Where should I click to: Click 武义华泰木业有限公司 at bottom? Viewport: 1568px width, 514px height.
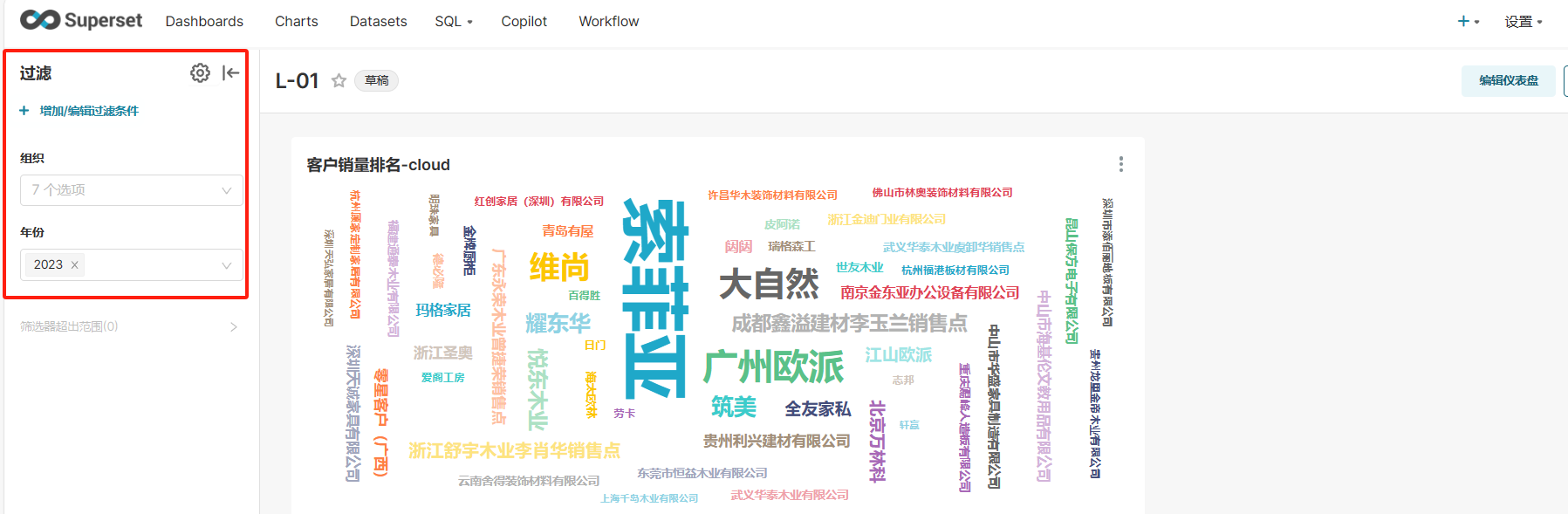tap(790, 495)
